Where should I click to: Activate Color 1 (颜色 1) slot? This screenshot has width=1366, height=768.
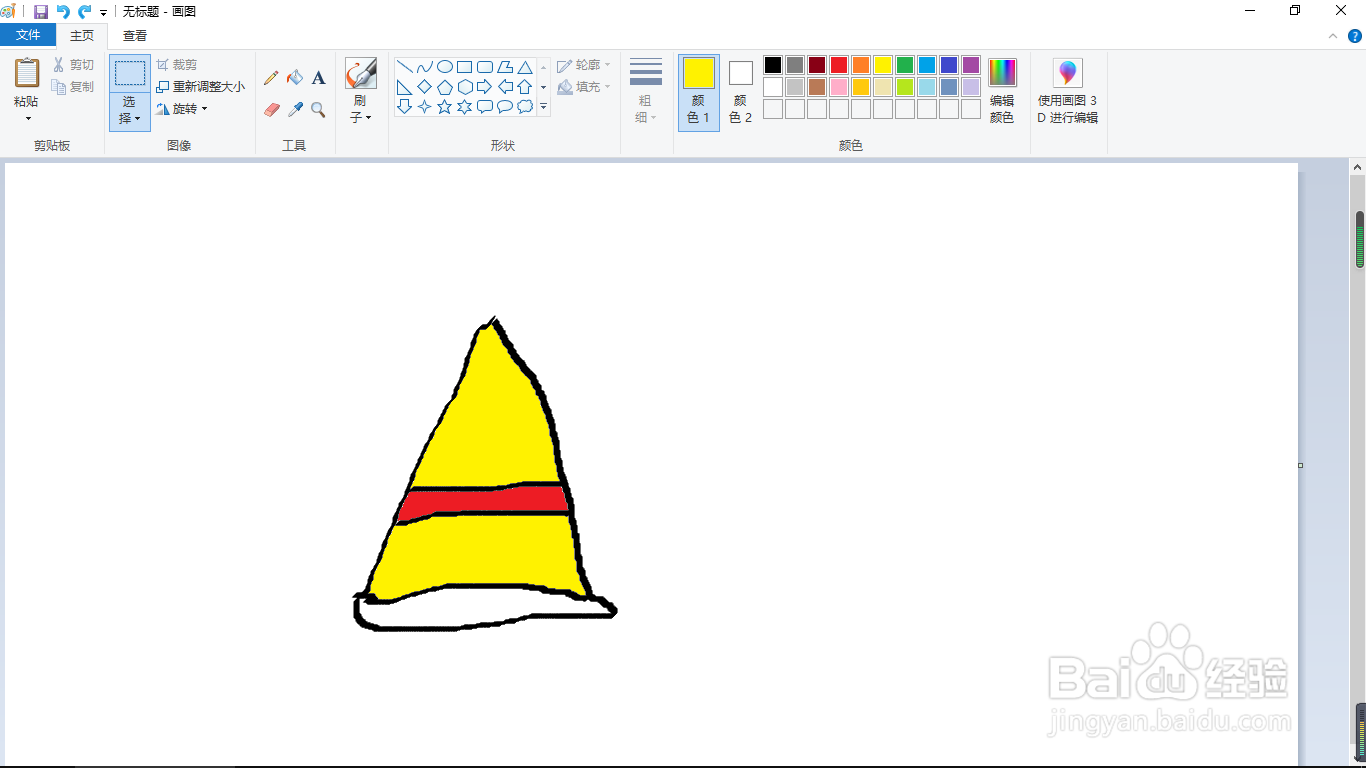[x=699, y=92]
